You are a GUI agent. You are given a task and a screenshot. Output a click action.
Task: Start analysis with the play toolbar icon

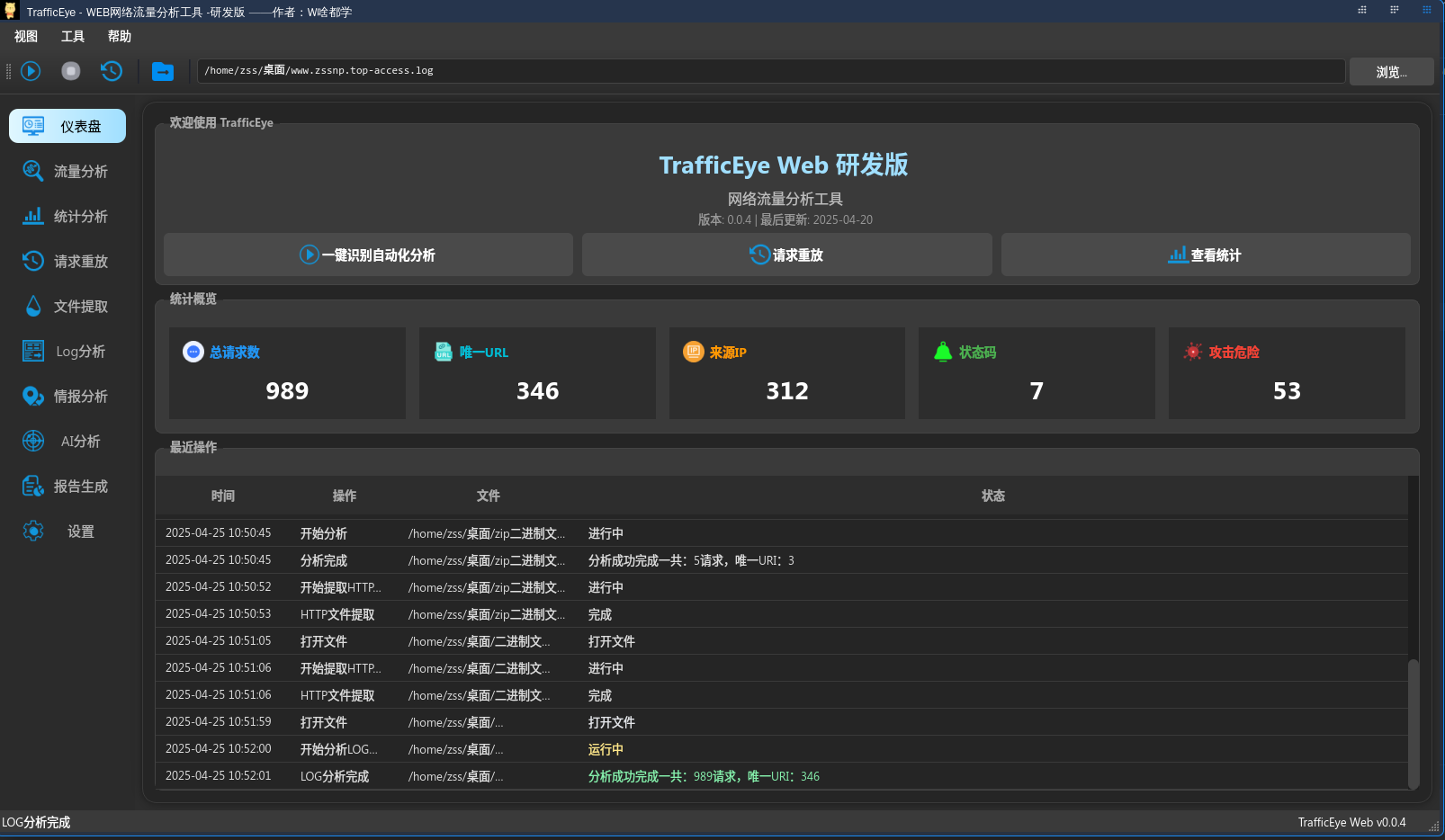pyautogui.click(x=30, y=70)
